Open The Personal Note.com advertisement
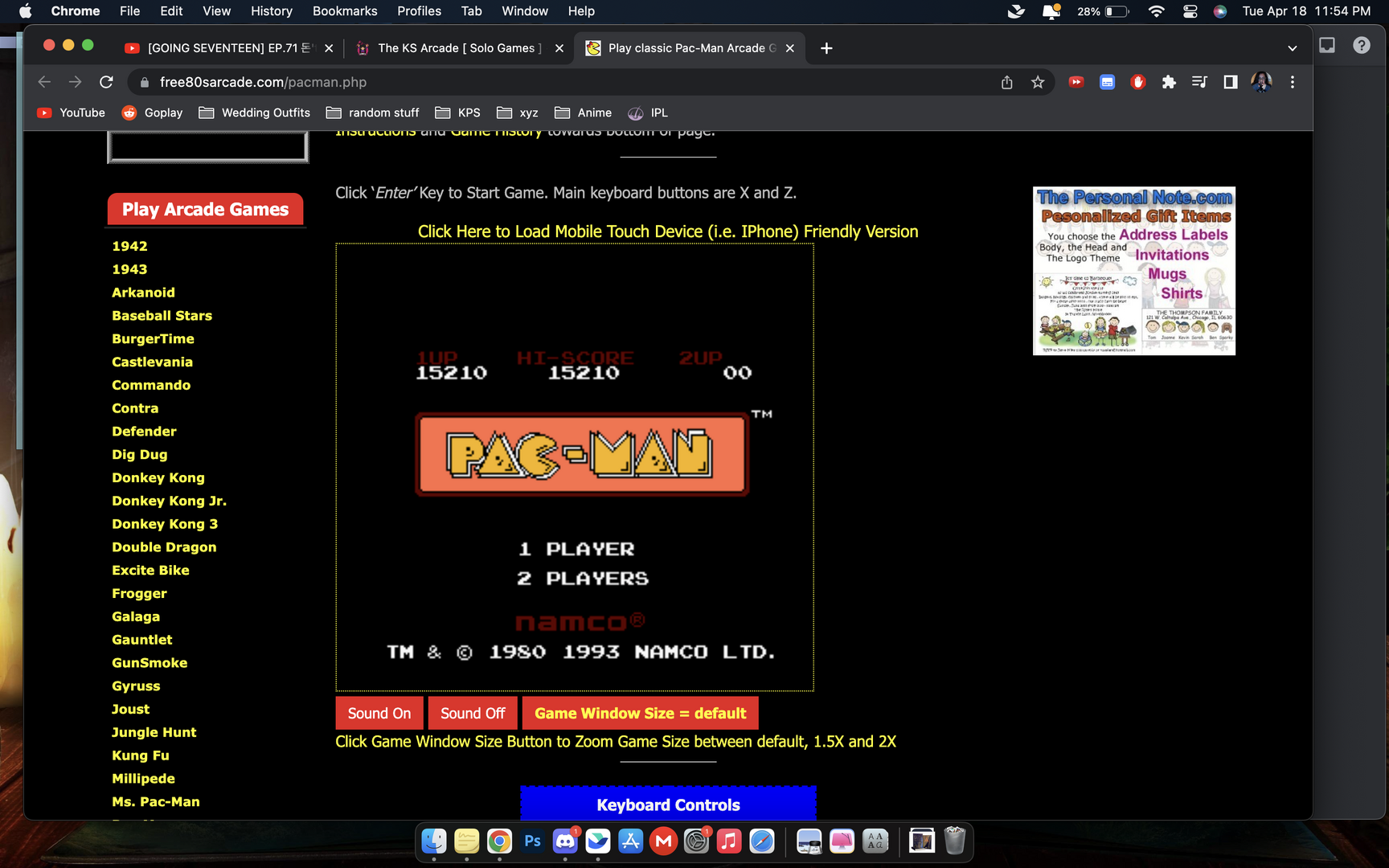 click(x=1133, y=271)
